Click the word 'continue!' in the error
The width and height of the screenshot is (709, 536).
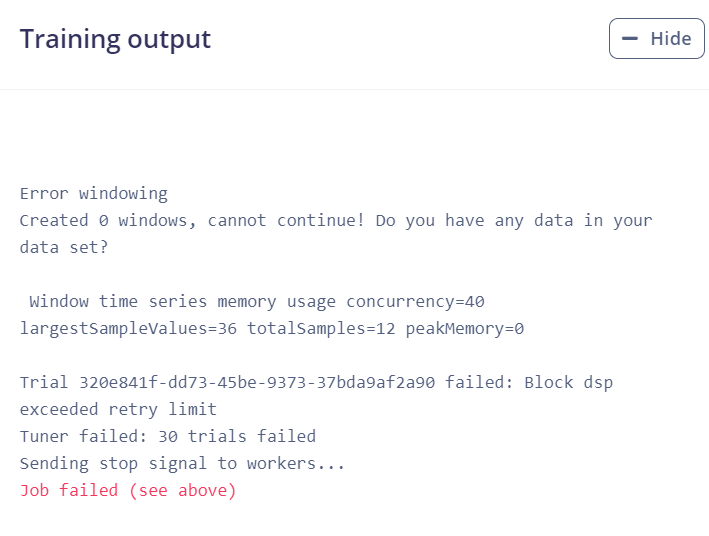pyautogui.click(x=321, y=220)
